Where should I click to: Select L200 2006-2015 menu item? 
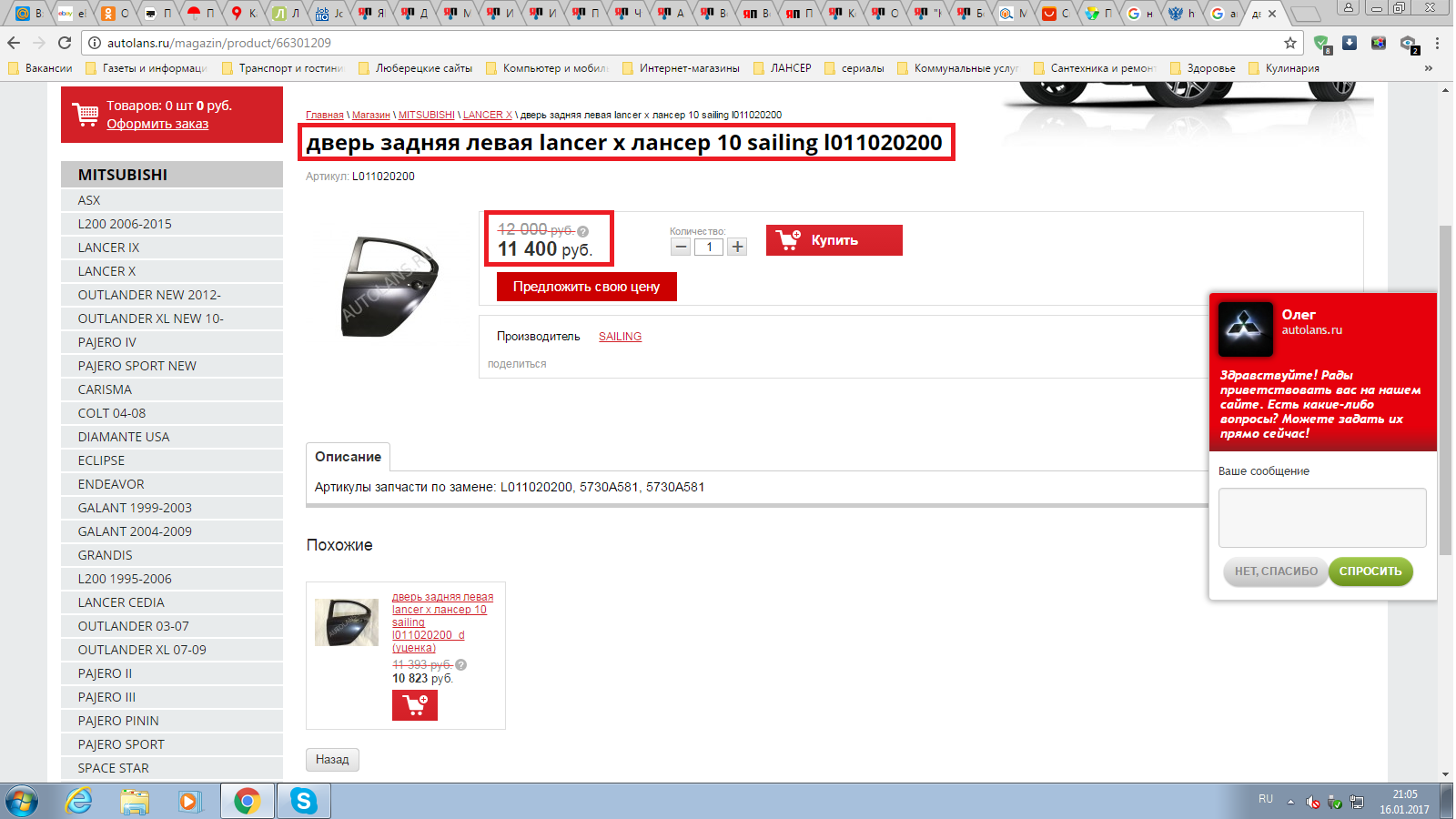click(172, 224)
